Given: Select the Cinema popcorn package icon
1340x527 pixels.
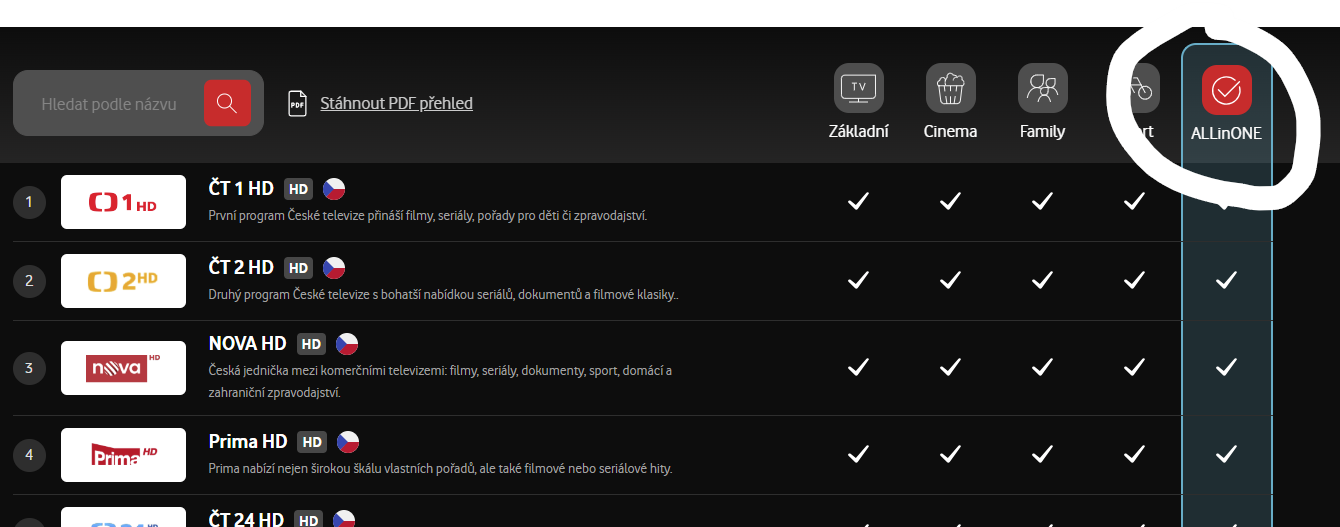Looking at the screenshot, I should click(950, 88).
